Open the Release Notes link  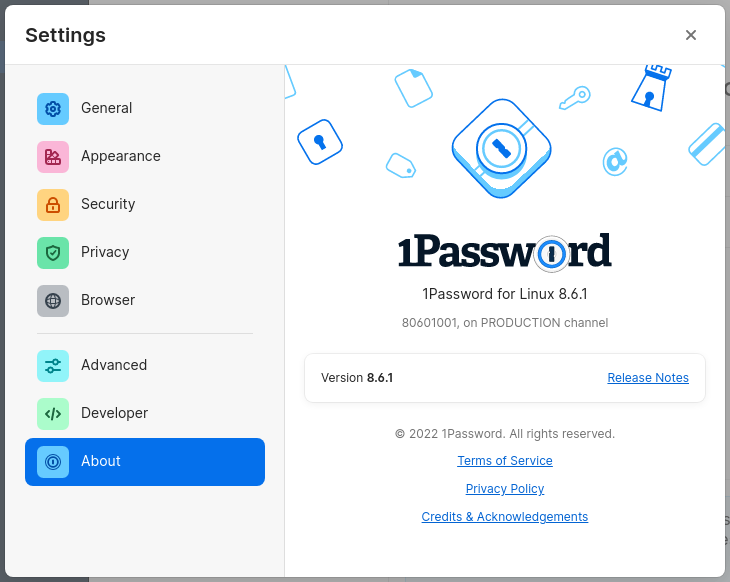[648, 378]
